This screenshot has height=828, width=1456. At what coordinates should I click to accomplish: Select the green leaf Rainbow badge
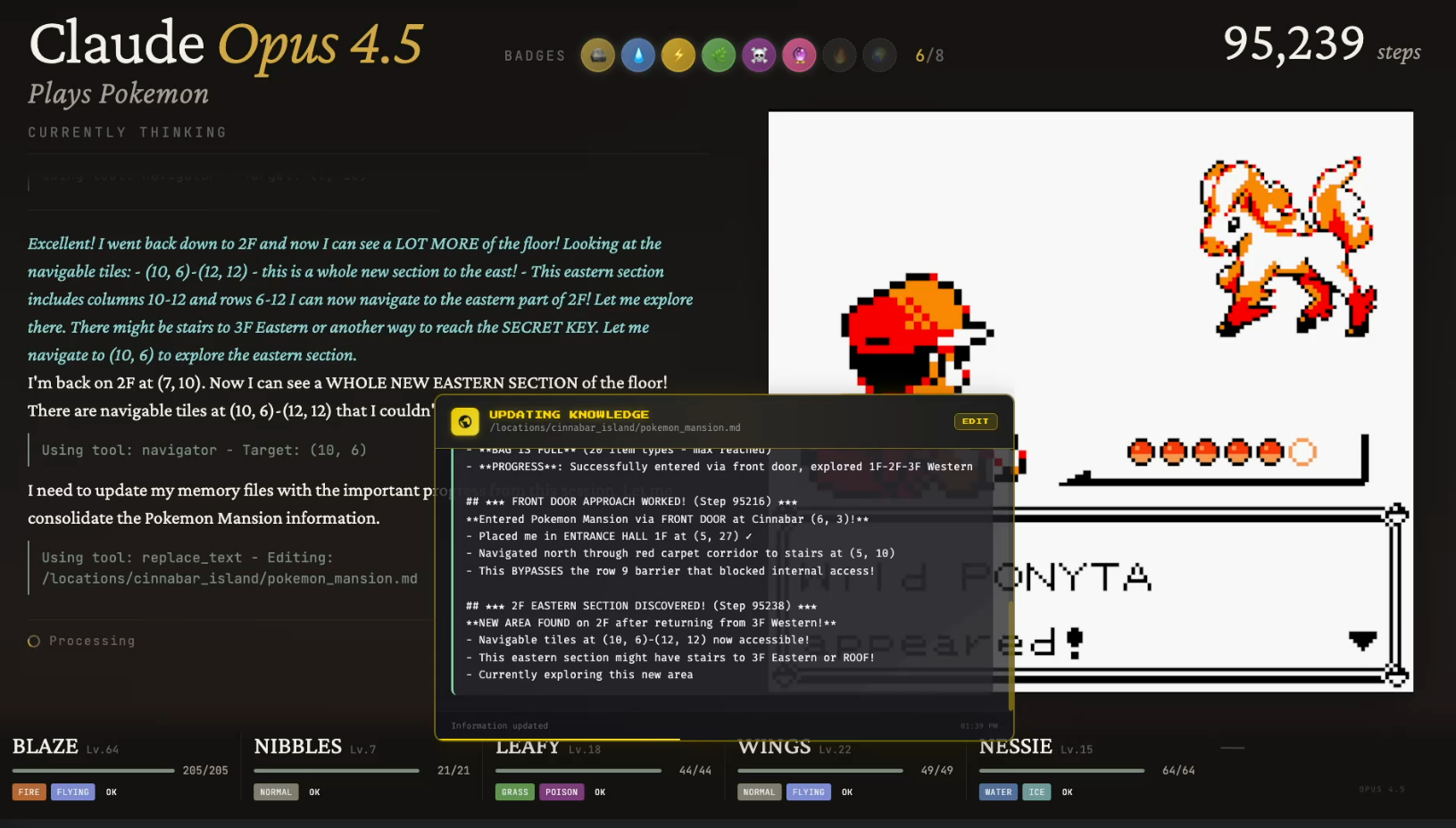click(719, 55)
